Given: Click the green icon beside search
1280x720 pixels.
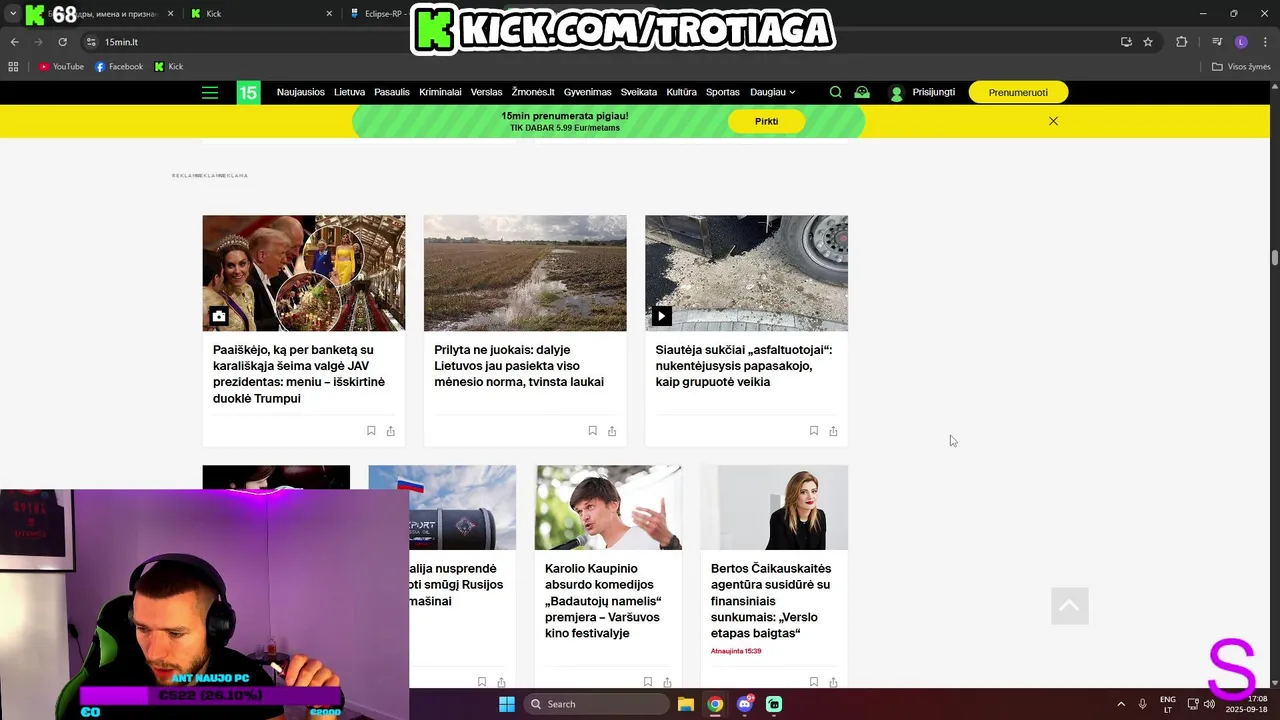Looking at the screenshot, I should point(862,92).
